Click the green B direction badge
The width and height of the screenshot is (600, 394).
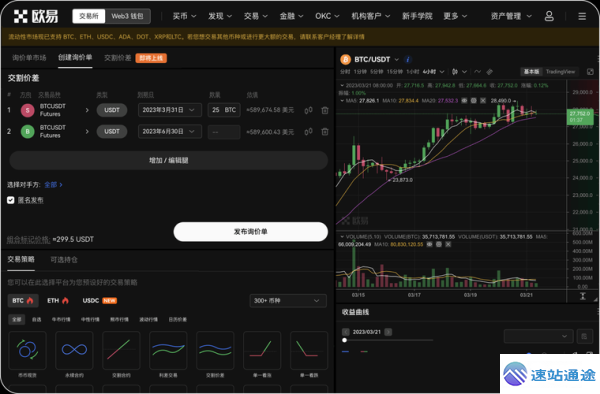pos(28,132)
